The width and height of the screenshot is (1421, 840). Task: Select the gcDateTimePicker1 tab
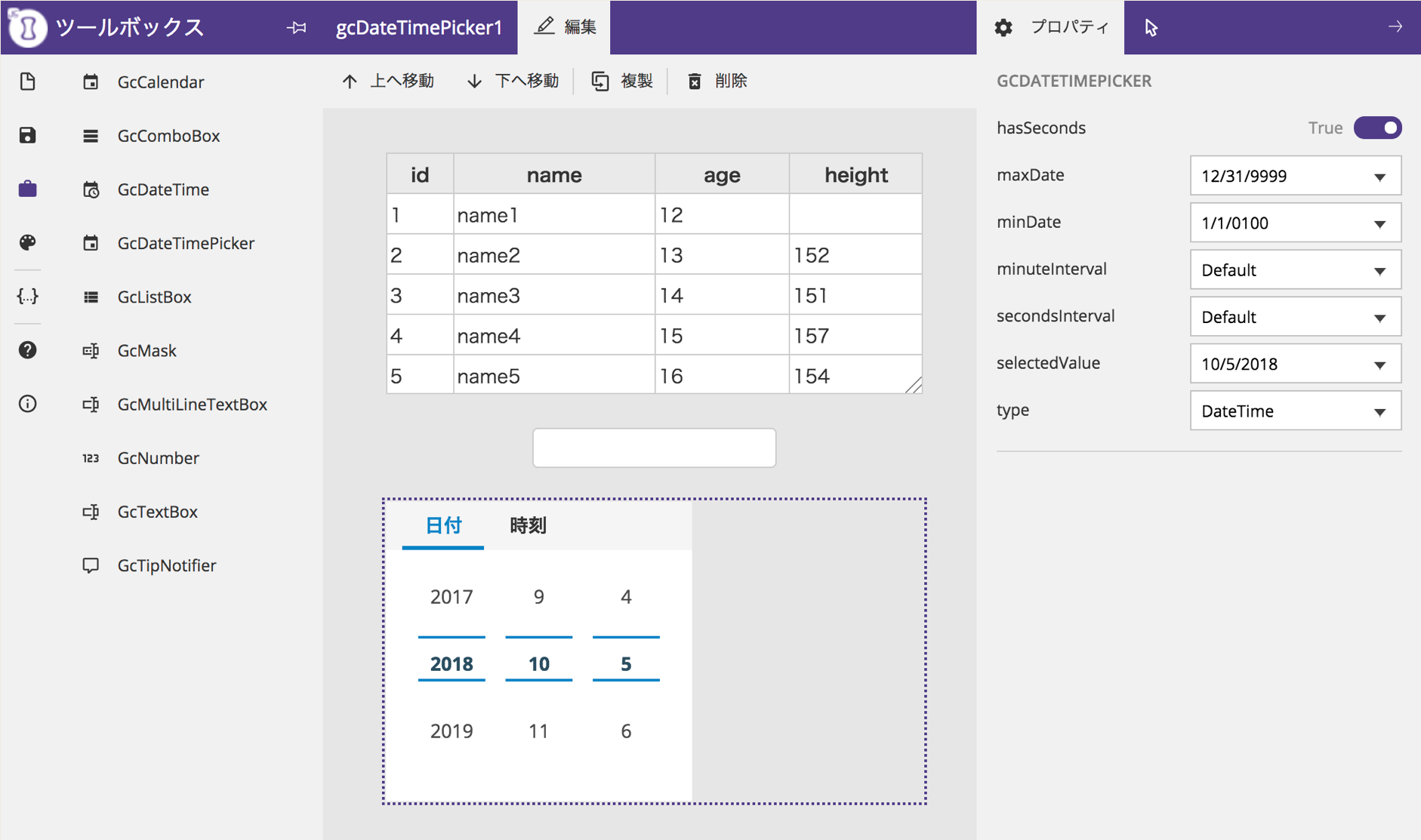point(419,28)
